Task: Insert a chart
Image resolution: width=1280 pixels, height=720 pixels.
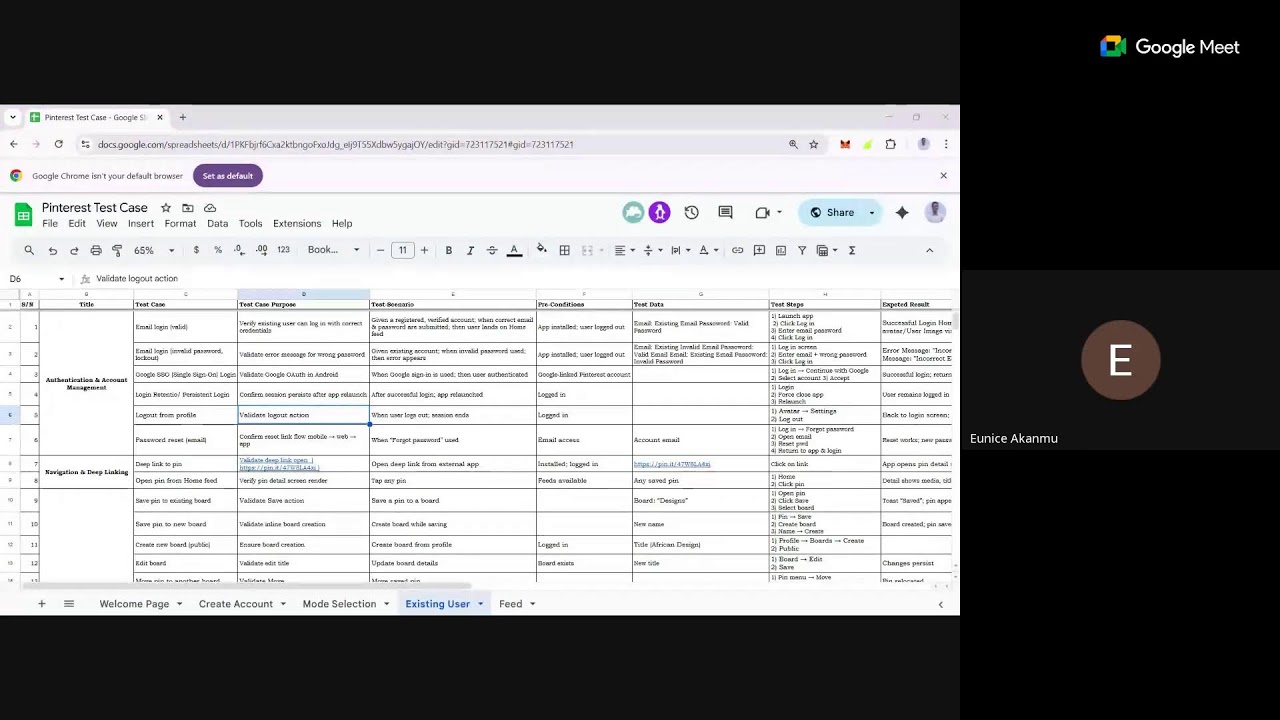Action: coord(781,250)
